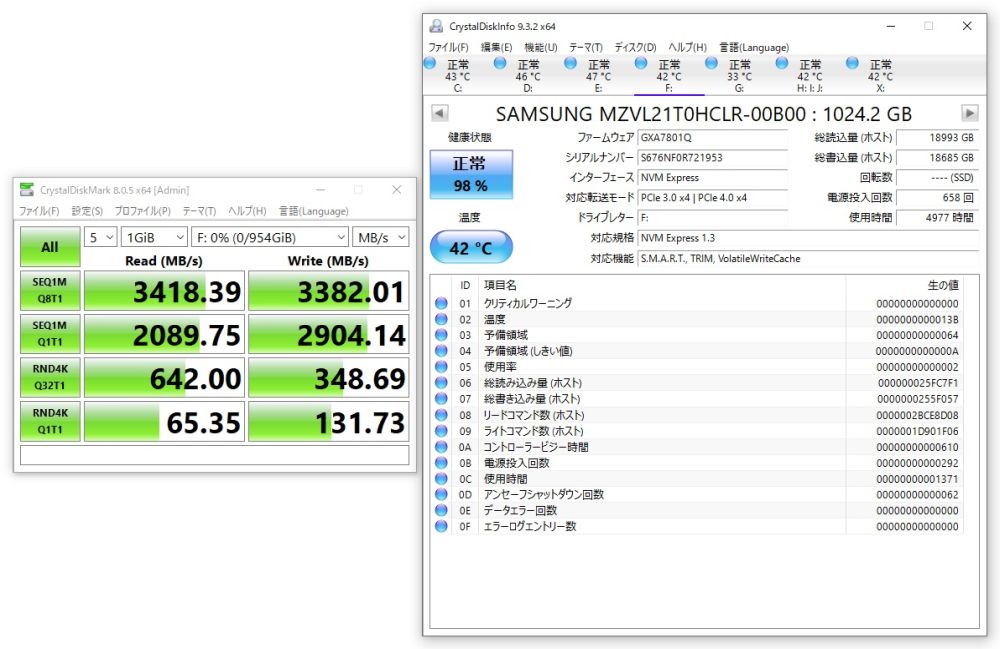Select drive E: status orb at 47 °C
Screen dimensions: 1000x649
pos(571,63)
